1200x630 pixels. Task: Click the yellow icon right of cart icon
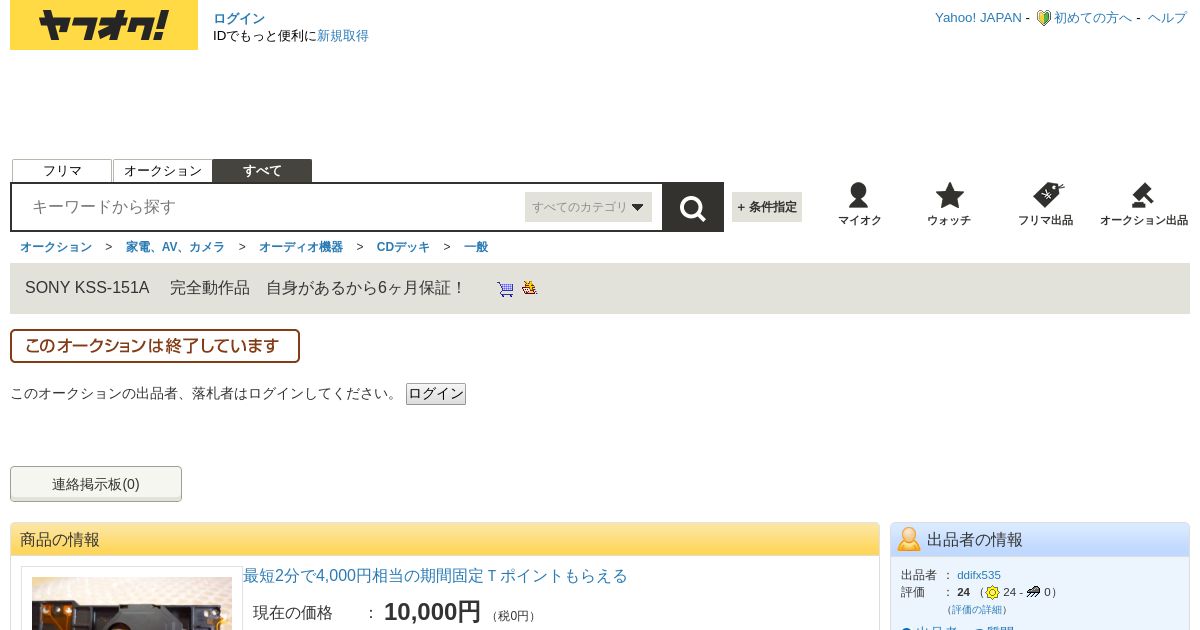pos(530,288)
